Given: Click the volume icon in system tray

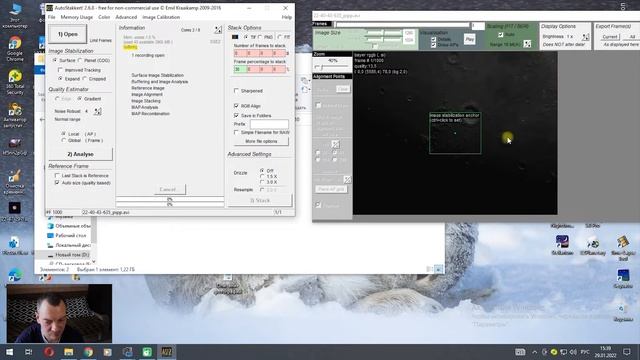Looking at the screenshot, I should click(x=573, y=352).
